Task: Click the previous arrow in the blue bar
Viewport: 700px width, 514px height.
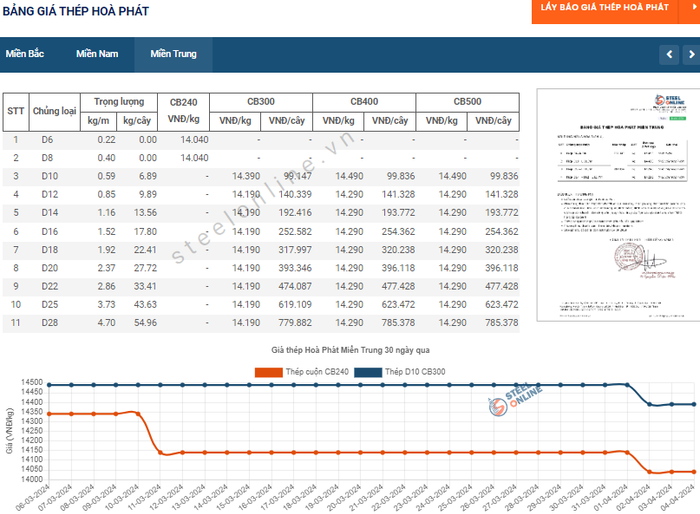Action: point(668,54)
